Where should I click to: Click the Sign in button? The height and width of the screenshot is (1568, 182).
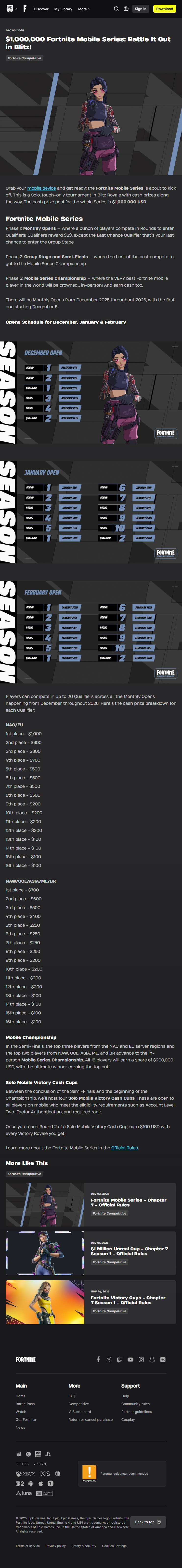click(x=140, y=9)
